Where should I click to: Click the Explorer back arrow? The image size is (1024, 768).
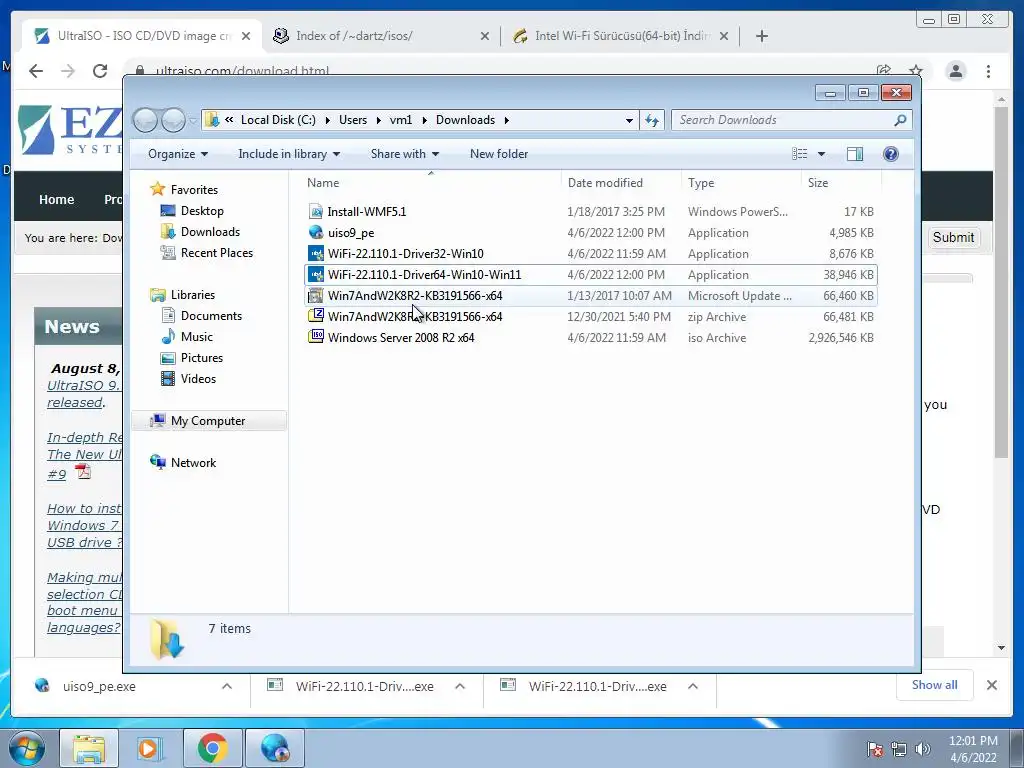click(145, 120)
